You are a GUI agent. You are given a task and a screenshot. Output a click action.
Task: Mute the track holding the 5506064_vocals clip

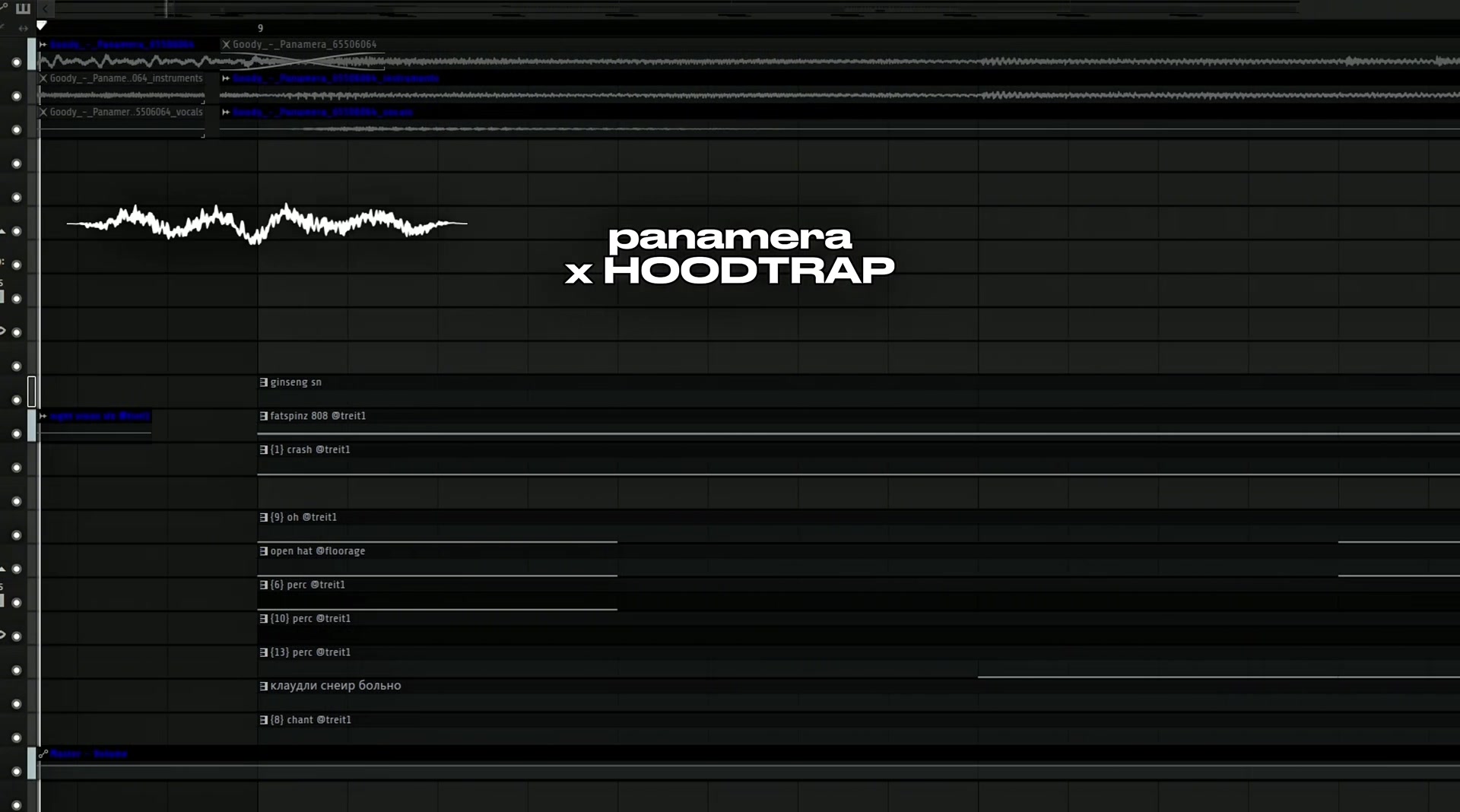click(x=17, y=130)
